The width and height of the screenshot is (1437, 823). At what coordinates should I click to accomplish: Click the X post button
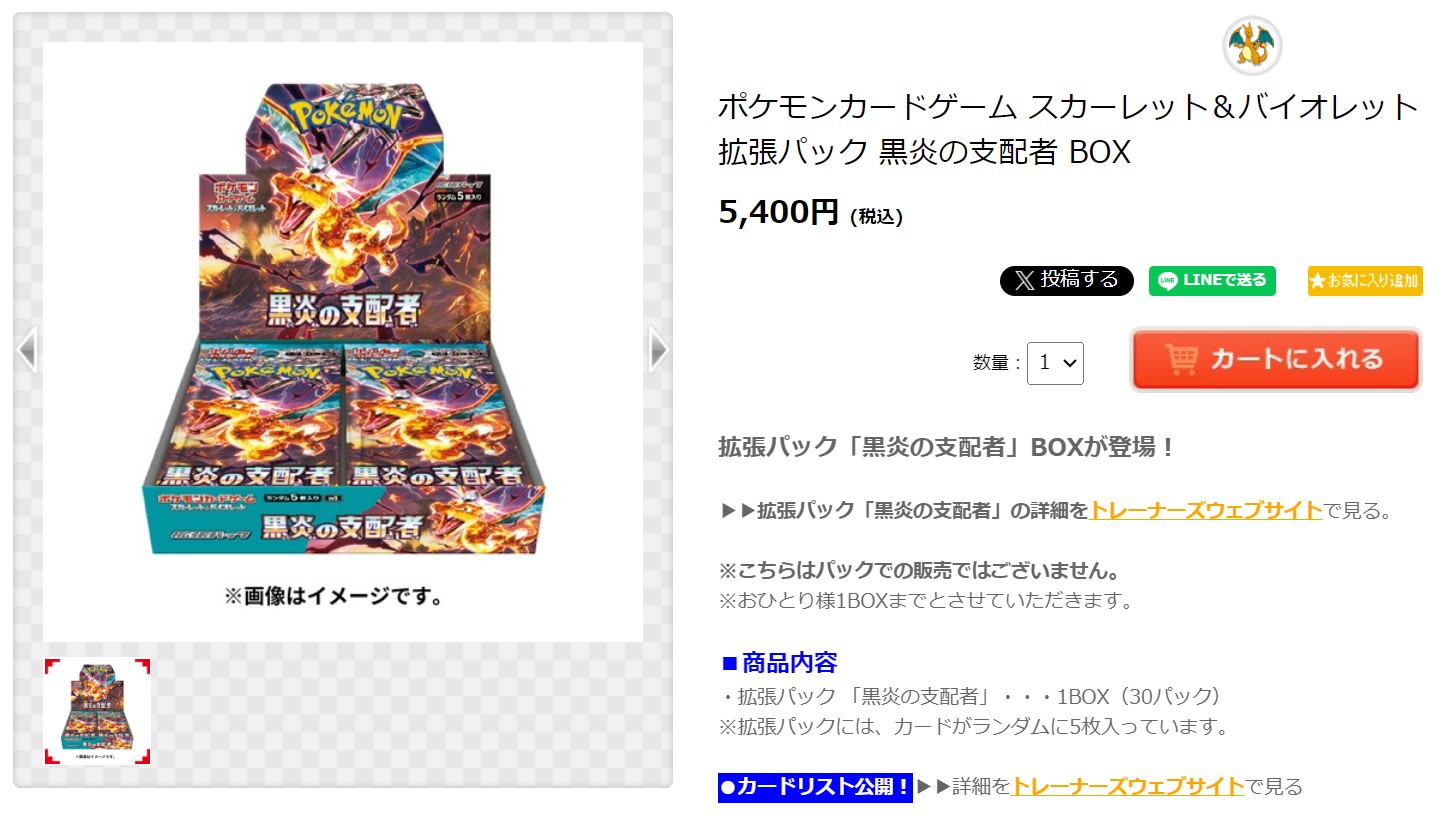pyautogui.click(x=1066, y=281)
